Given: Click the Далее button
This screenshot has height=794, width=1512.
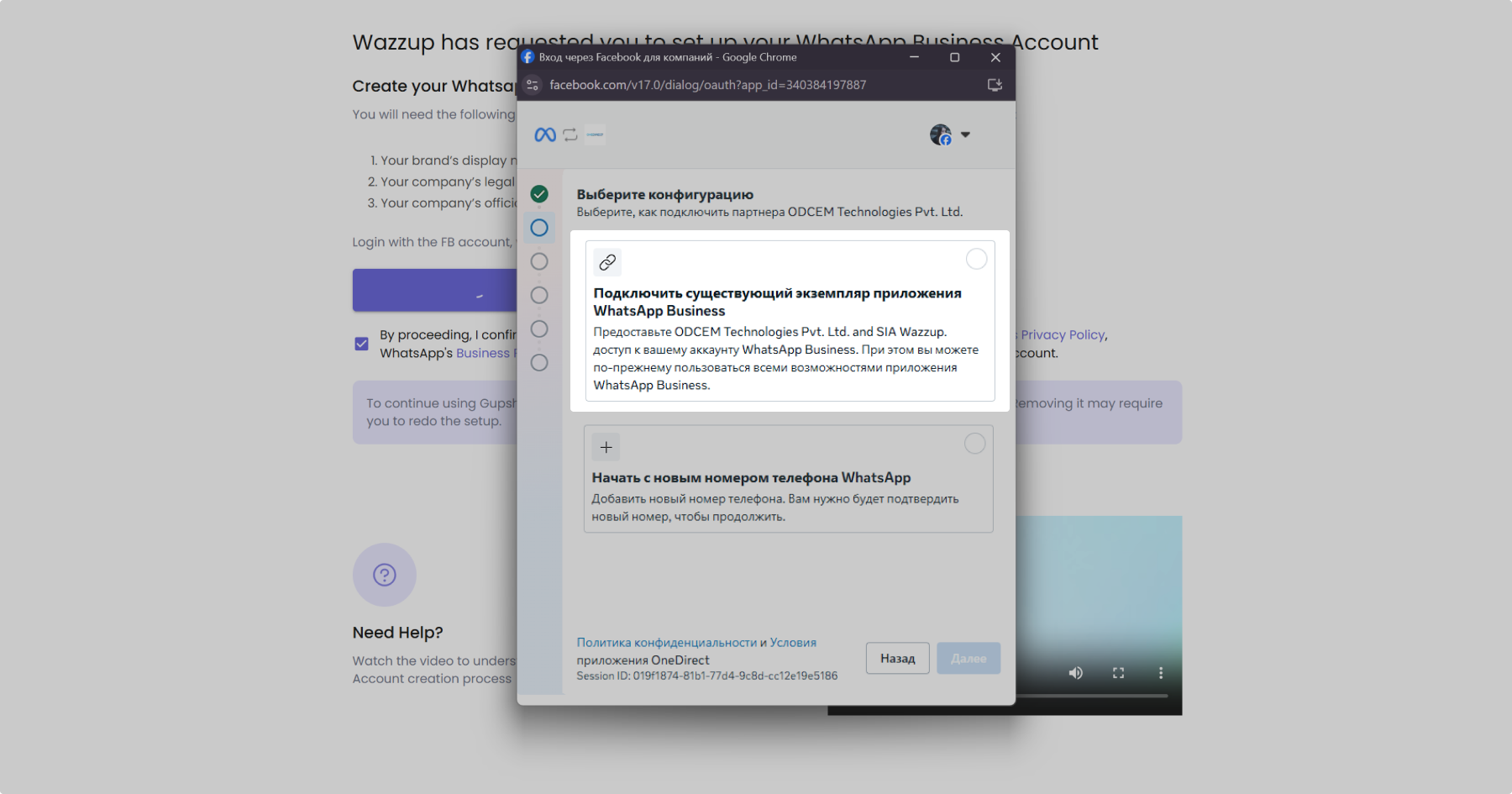Looking at the screenshot, I should pyautogui.click(x=969, y=659).
